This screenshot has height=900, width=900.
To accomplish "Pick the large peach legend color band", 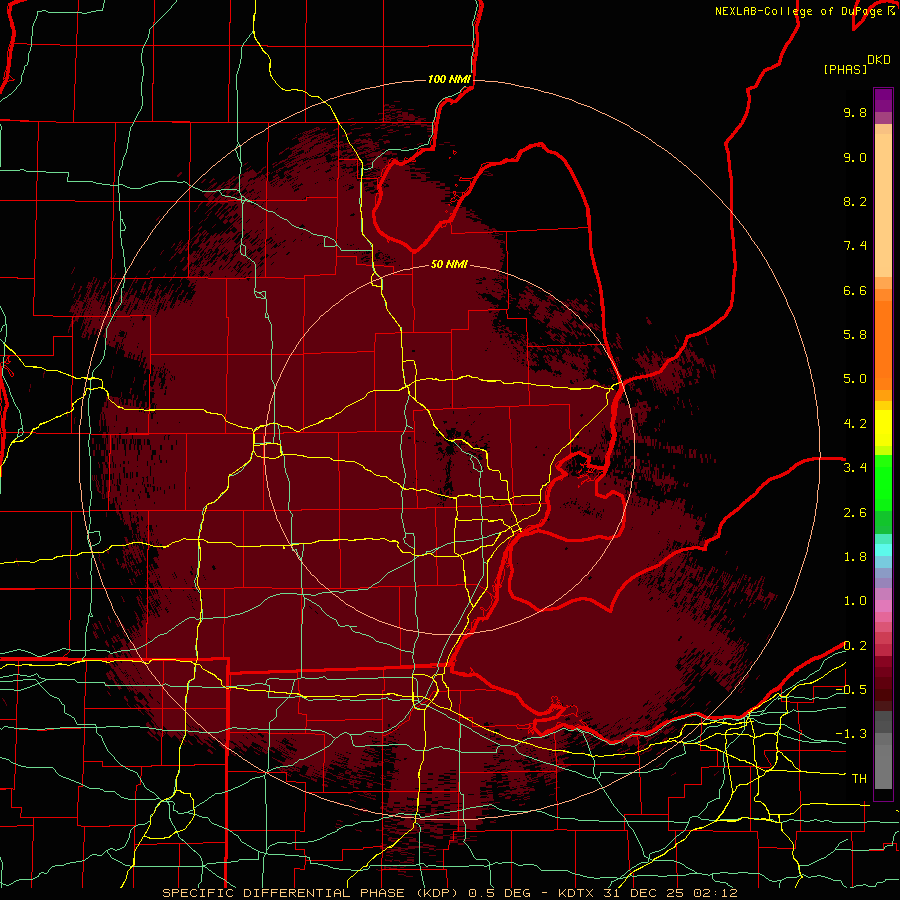I will (883, 205).
